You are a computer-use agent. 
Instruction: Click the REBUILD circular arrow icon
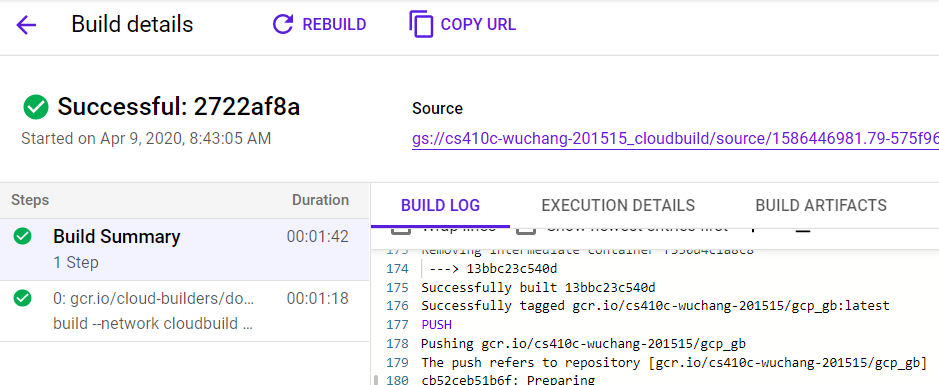283,25
